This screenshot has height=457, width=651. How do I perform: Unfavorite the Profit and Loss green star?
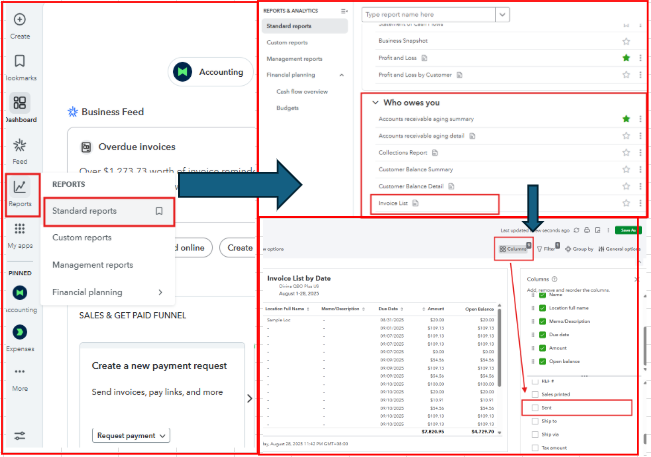626,58
